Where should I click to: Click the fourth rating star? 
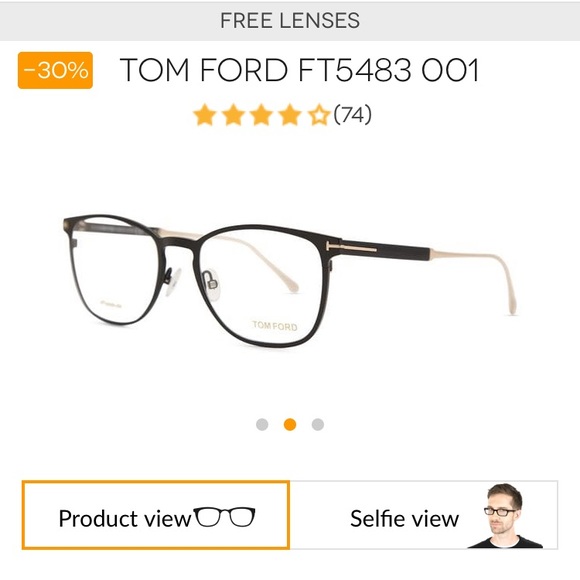click(x=290, y=115)
